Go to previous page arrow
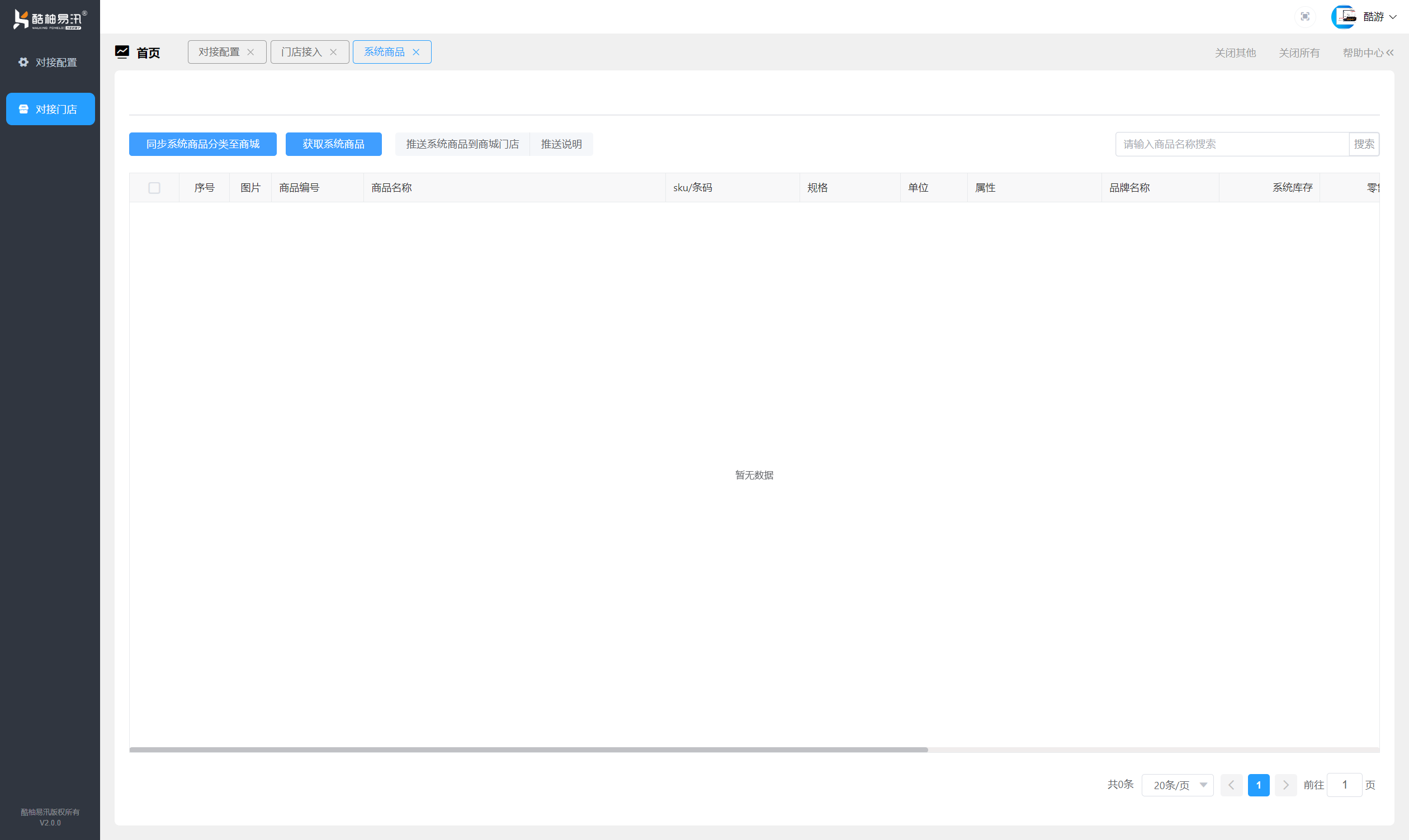1409x840 pixels. [x=1231, y=785]
